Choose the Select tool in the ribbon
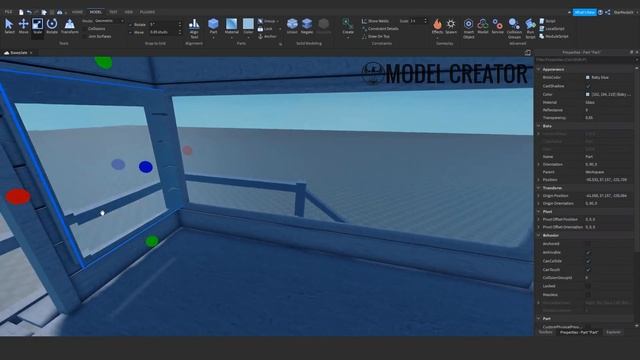This screenshot has height=360, width=640. [9, 26]
